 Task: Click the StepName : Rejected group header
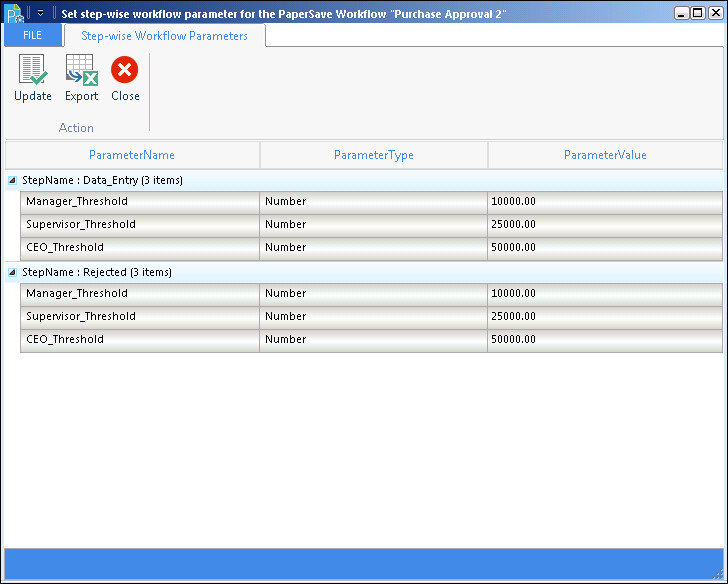[x=364, y=272]
